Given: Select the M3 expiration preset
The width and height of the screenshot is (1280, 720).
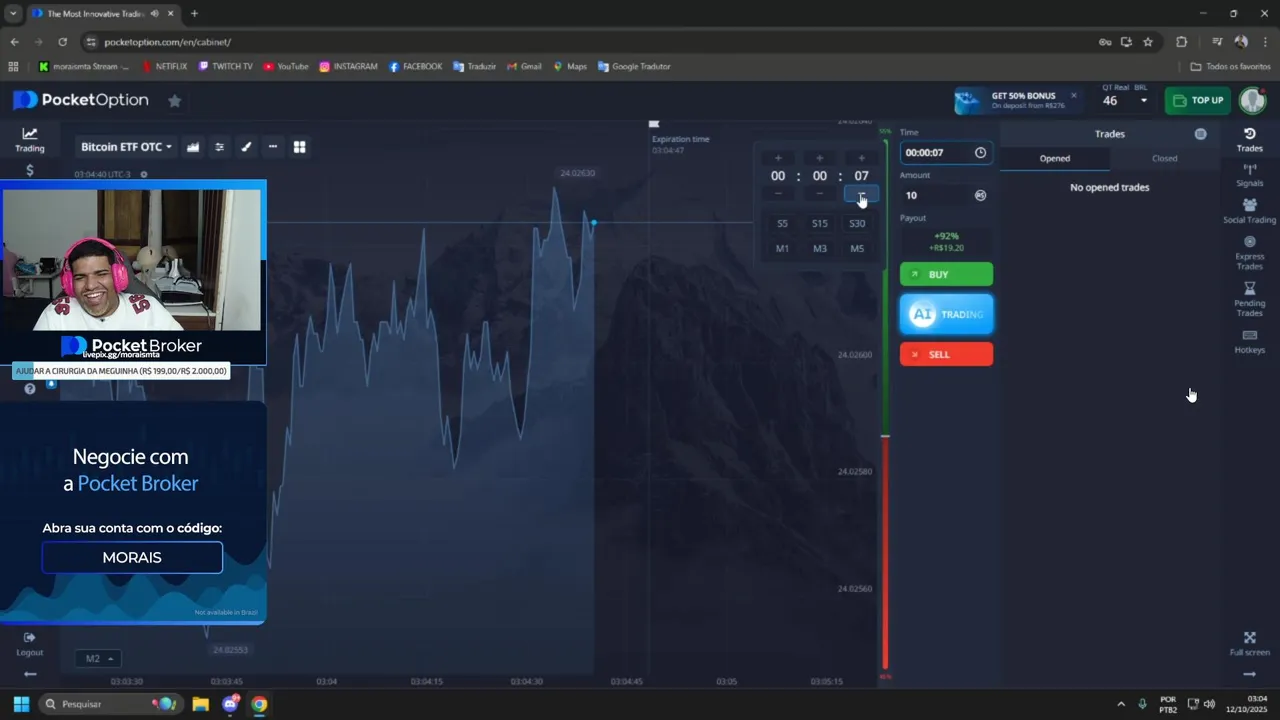Looking at the screenshot, I should point(820,249).
